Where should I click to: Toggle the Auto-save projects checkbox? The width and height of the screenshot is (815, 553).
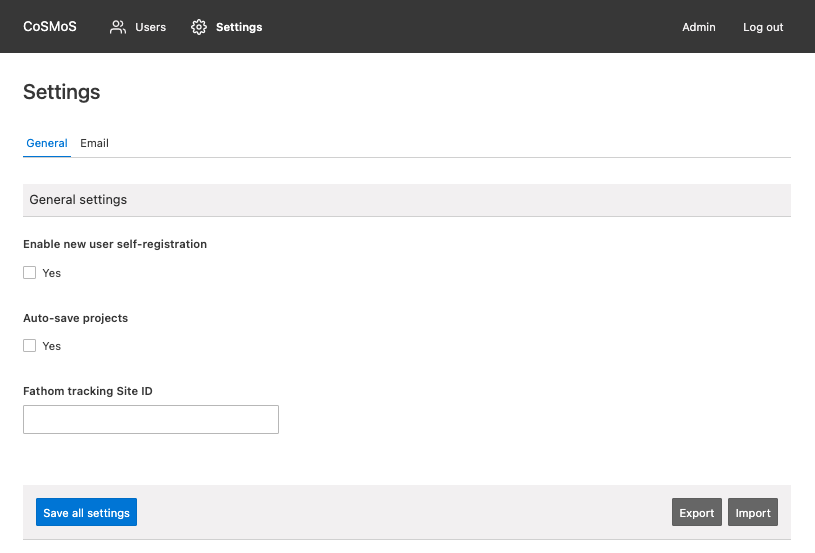click(x=30, y=346)
